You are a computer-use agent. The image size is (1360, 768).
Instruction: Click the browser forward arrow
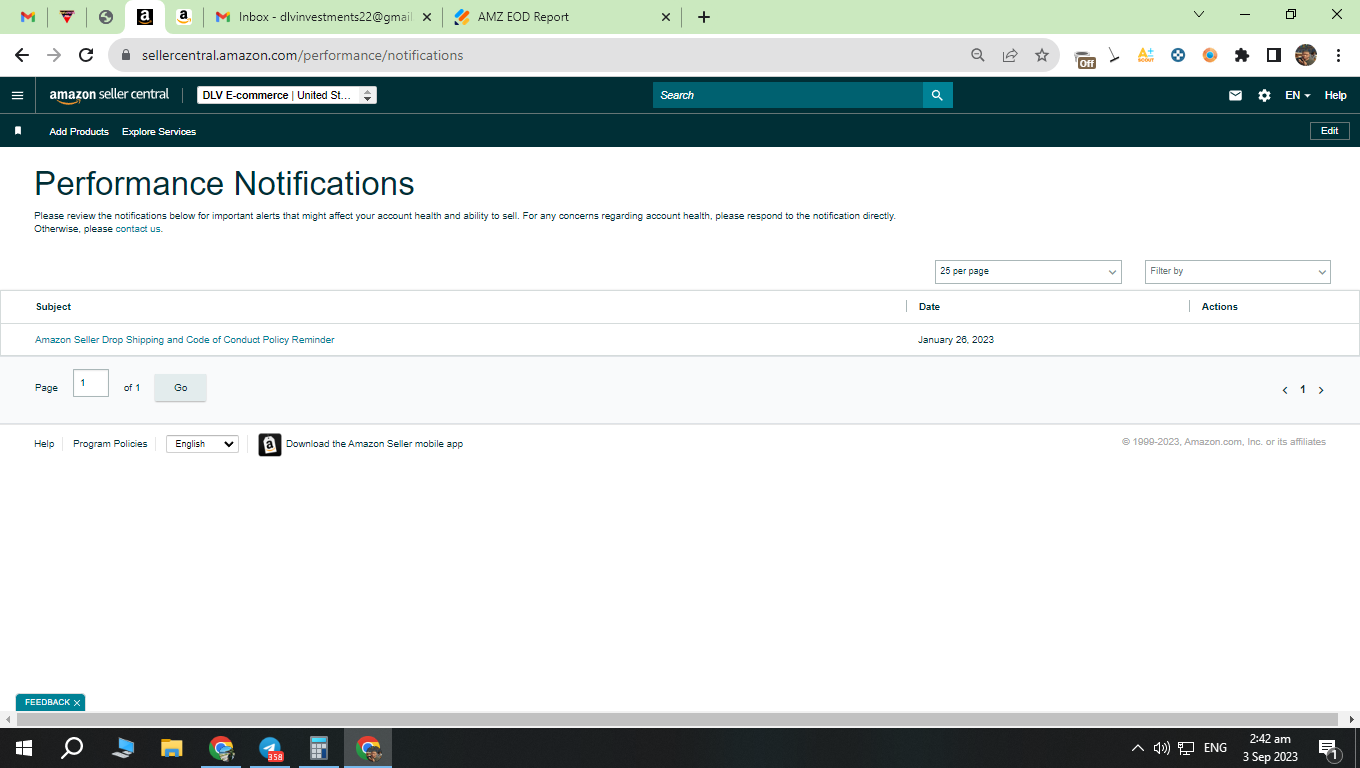pyautogui.click(x=54, y=55)
